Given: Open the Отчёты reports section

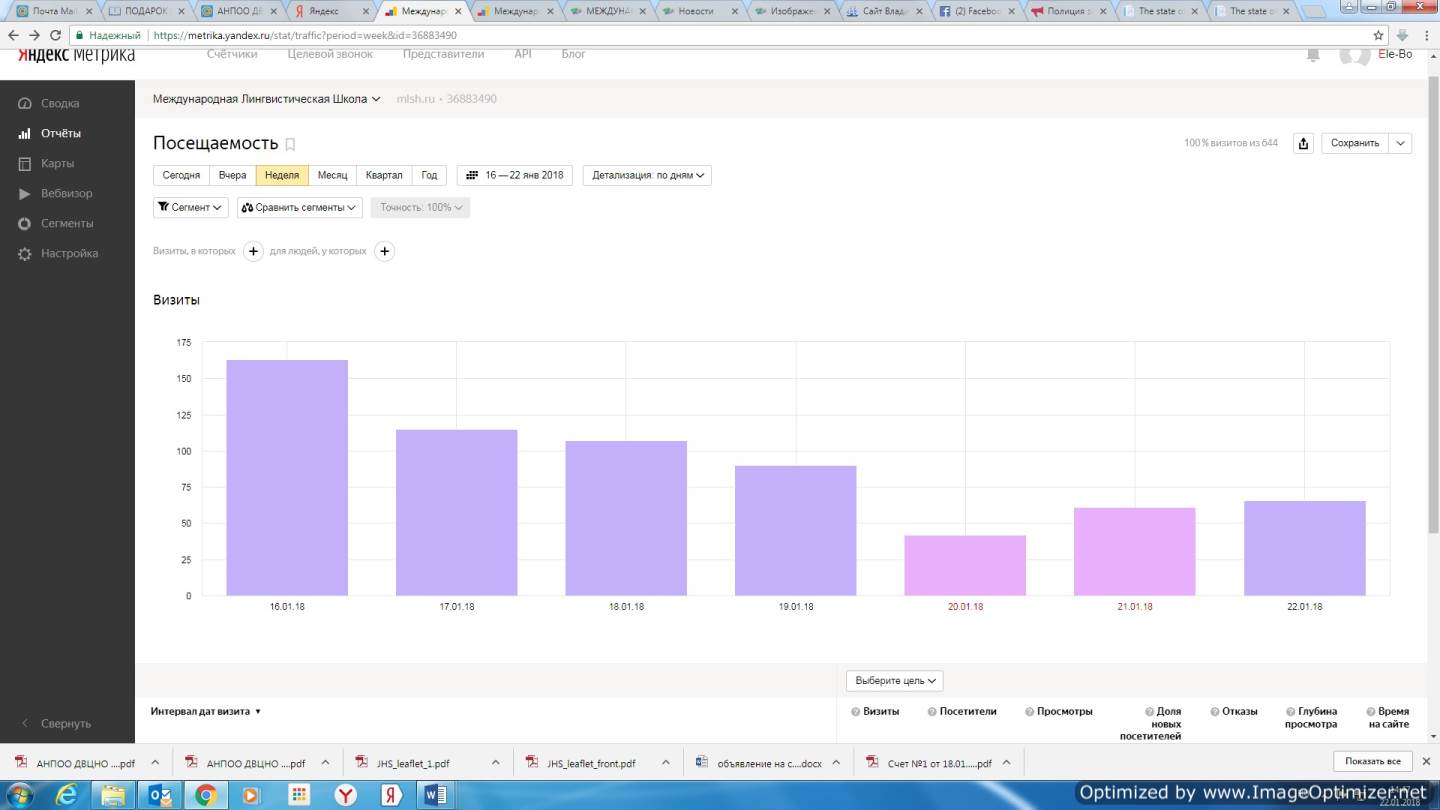Looking at the screenshot, I should [60, 133].
